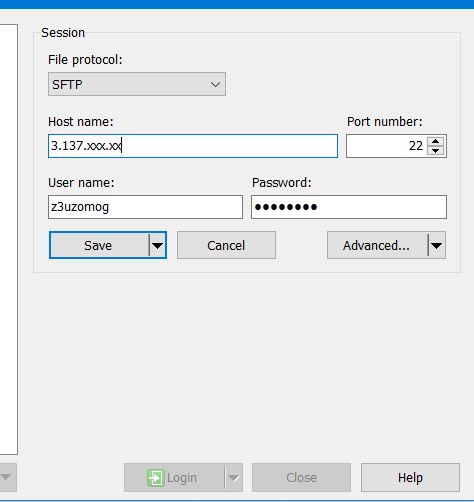Increase the port number with the up arrow
The image size is (474, 502).
[x=435, y=141]
